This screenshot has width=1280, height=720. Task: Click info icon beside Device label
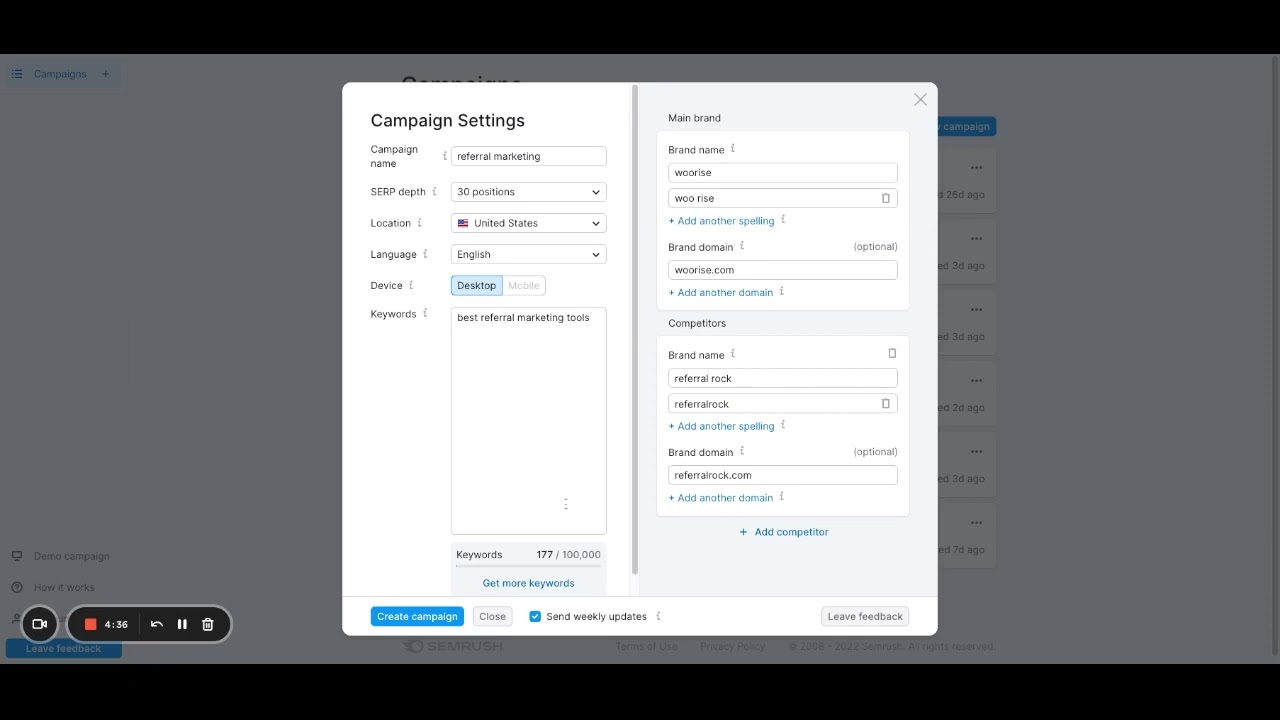(410, 285)
